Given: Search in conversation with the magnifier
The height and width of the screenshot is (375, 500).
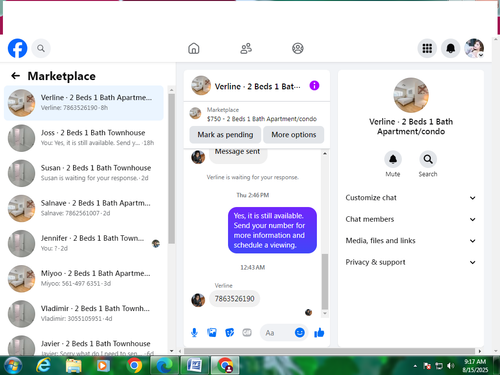Looking at the screenshot, I should pyautogui.click(x=428, y=159).
